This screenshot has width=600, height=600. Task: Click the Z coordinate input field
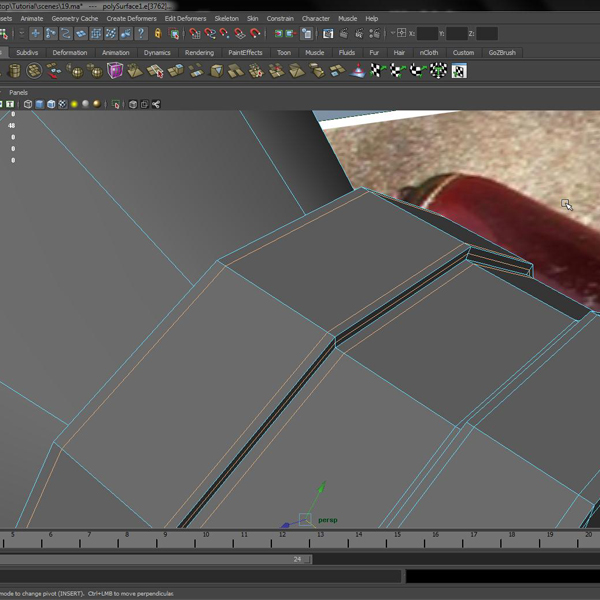click(487, 34)
